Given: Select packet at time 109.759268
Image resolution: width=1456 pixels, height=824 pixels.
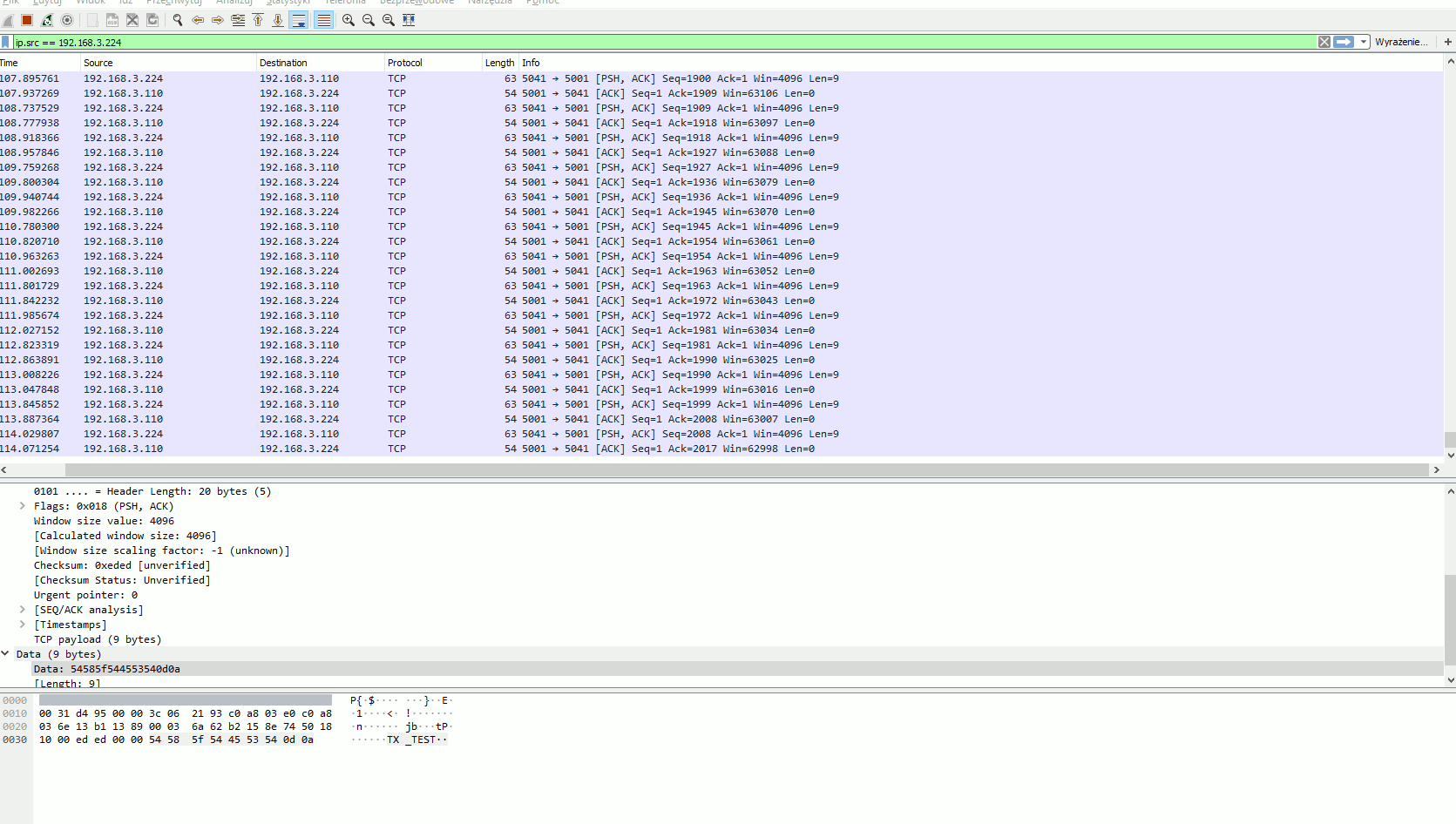Looking at the screenshot, I should pos(721,167).
